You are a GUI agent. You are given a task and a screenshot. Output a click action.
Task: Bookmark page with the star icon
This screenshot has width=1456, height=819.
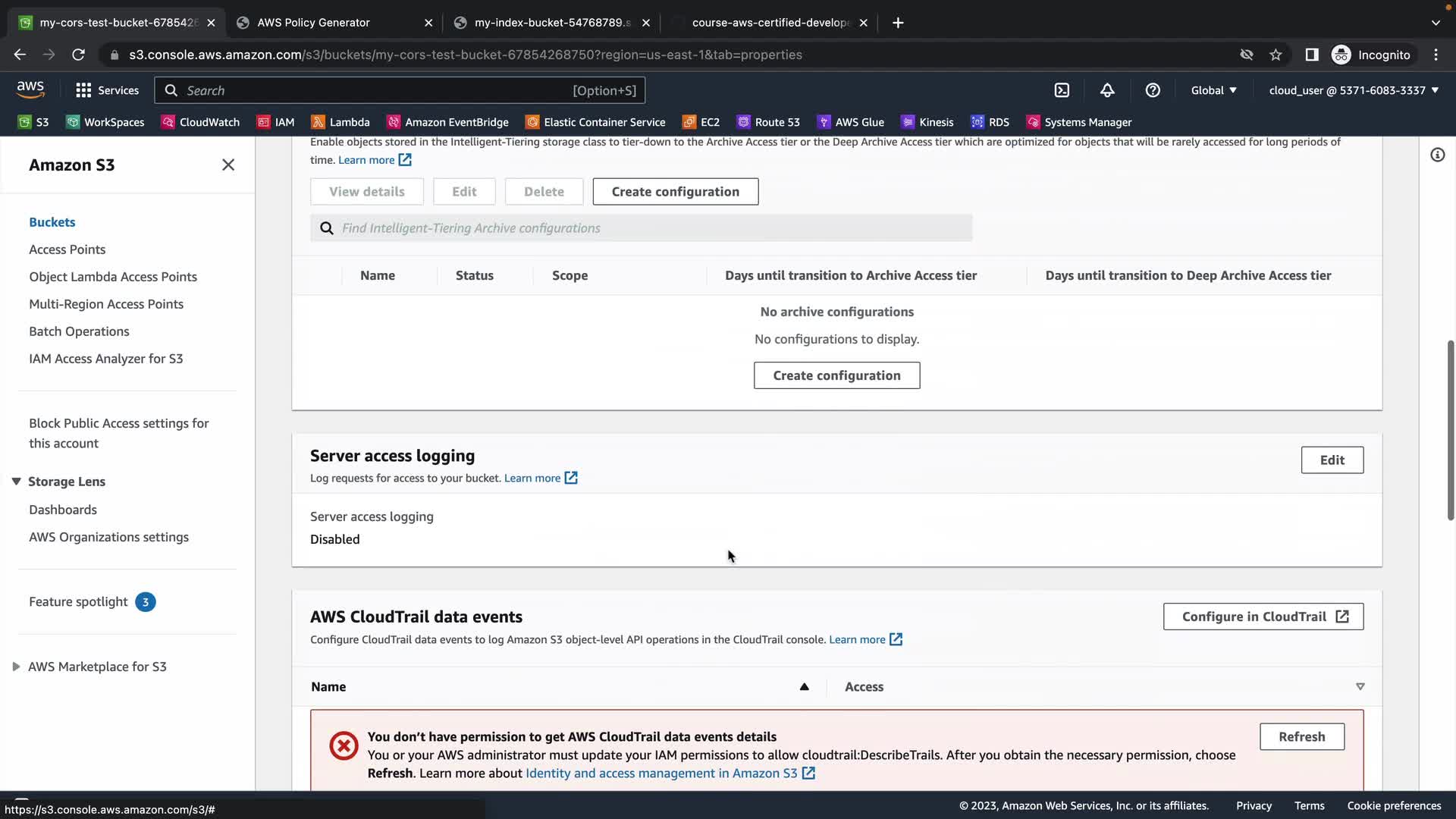[1276, 55]
